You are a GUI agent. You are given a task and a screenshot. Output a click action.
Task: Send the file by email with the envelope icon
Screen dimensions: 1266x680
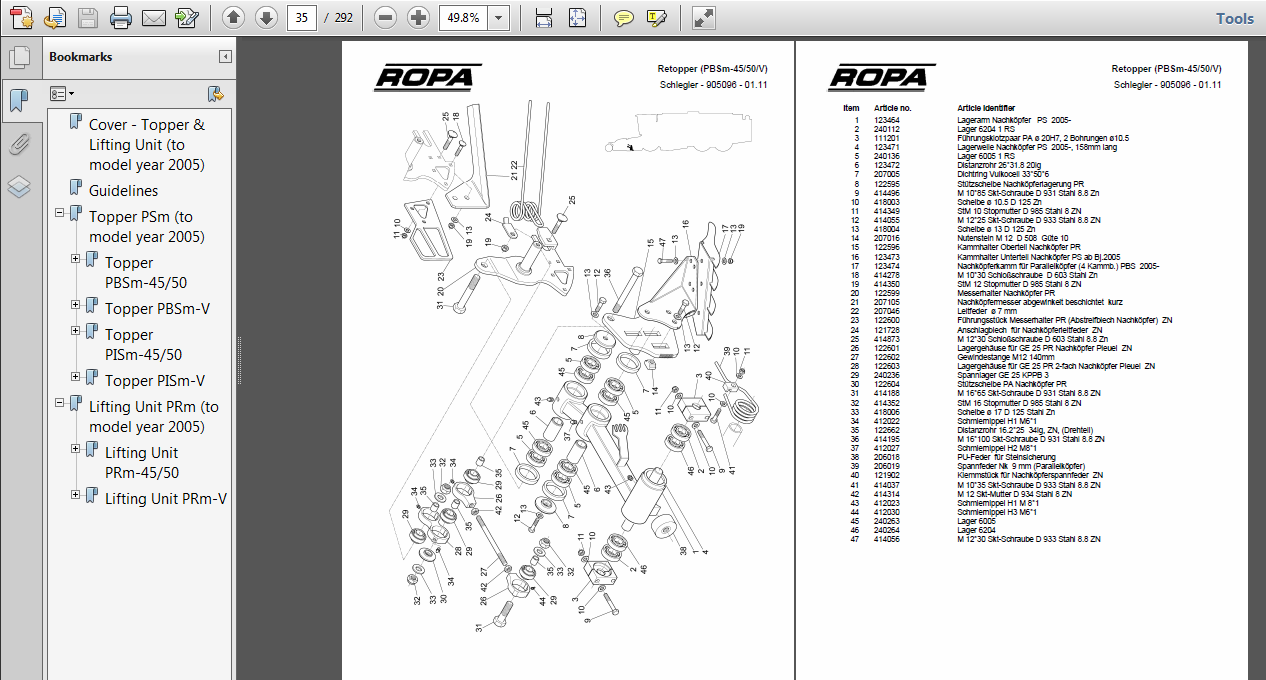pyautogui.click(x=154, y=17)
